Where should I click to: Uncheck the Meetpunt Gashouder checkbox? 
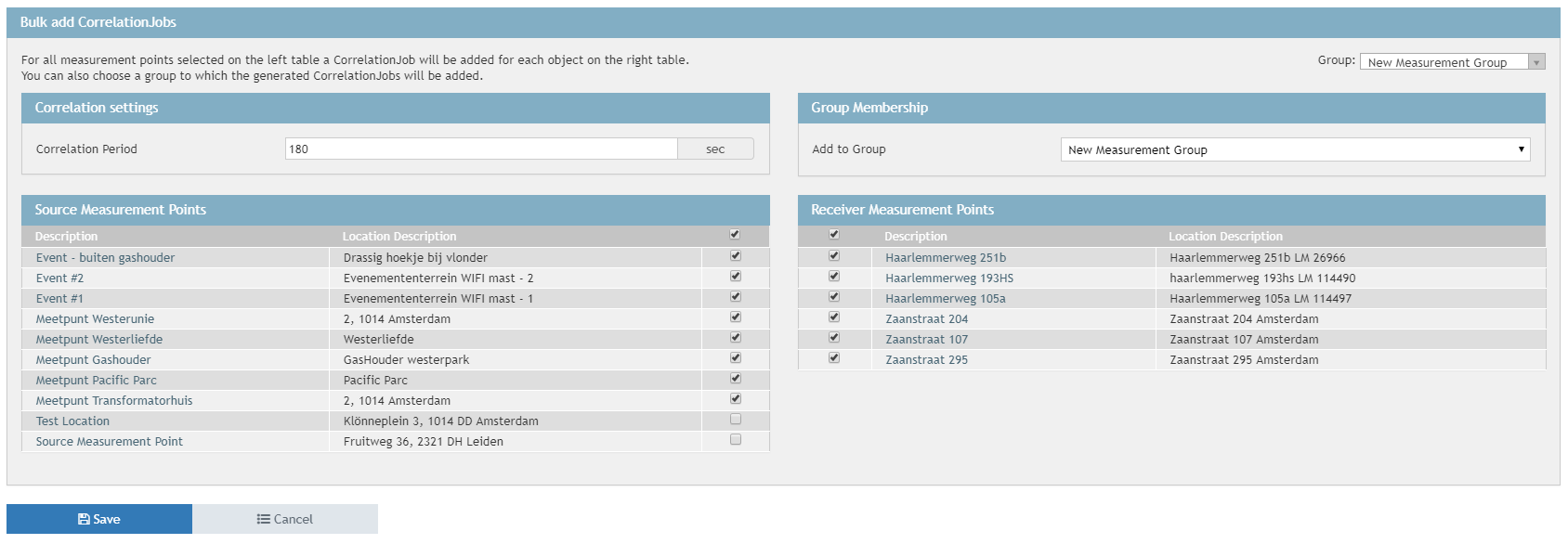pos(736,358)
